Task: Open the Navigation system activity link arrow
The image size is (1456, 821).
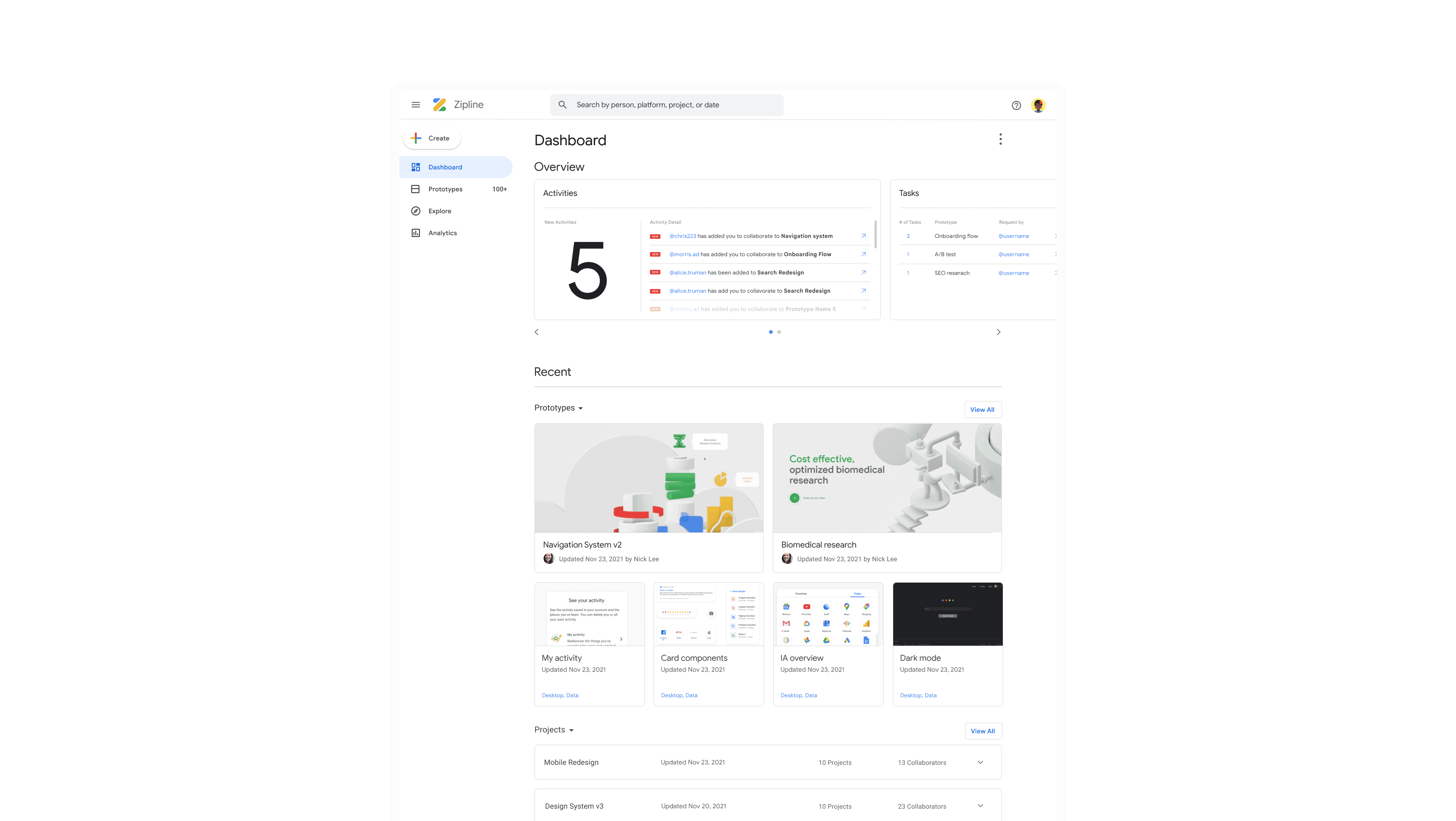Action: tap(863, 236)
